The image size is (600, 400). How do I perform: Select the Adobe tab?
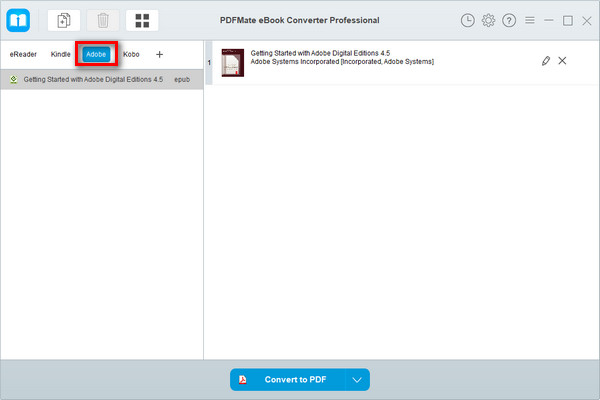(x=96, y=54)
